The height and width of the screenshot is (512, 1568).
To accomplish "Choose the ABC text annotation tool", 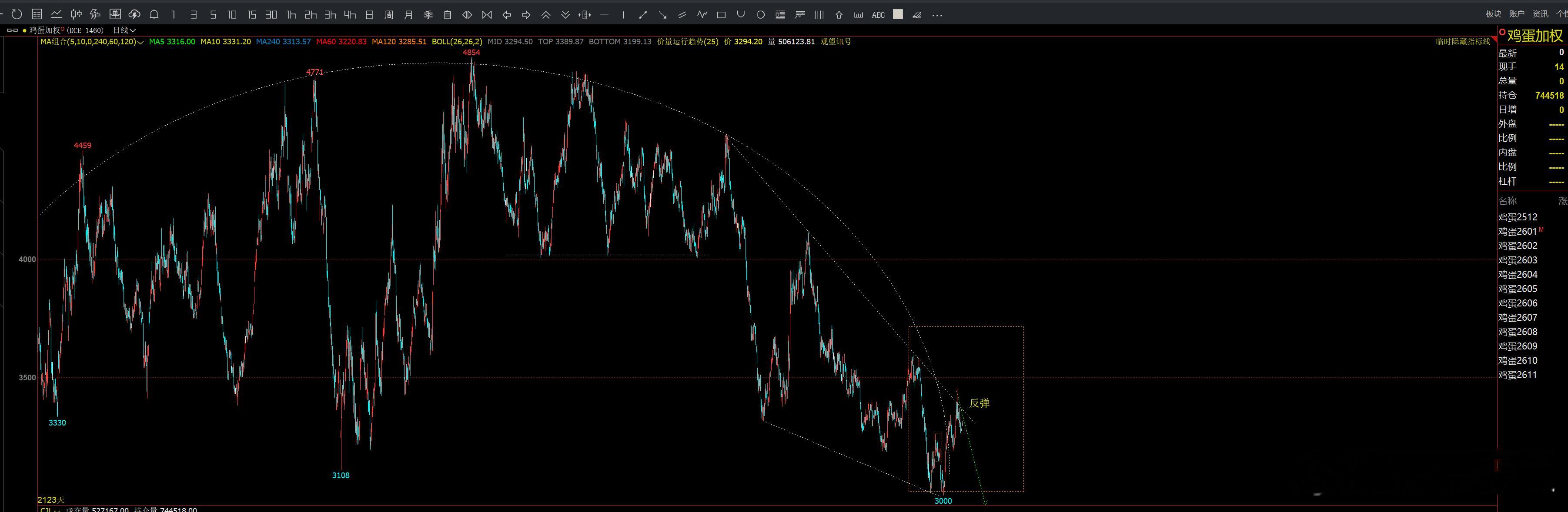I will 878,15.
